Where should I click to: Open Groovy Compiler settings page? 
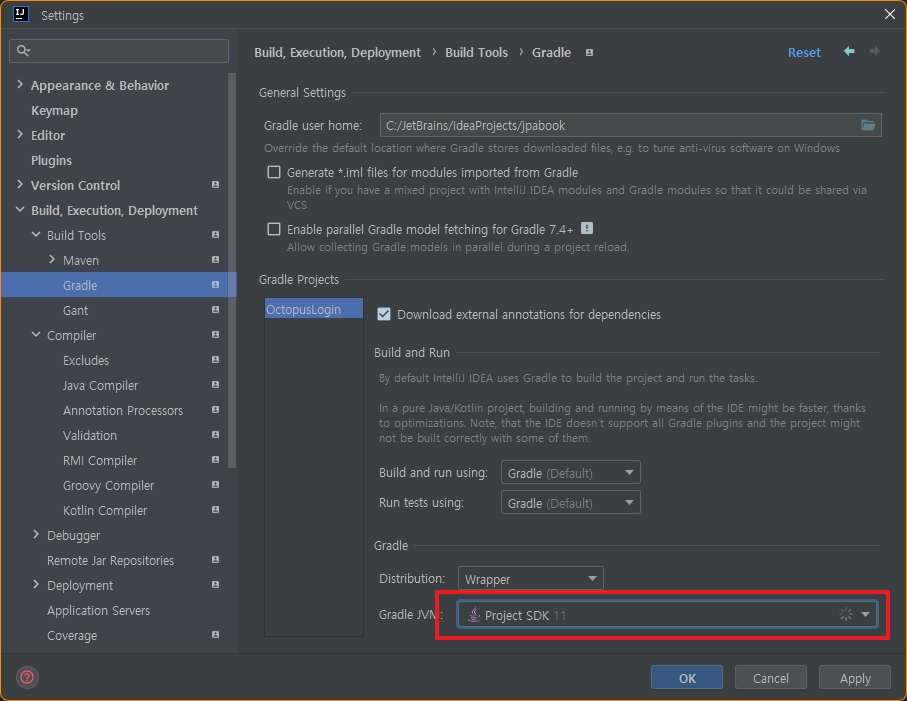click(108, 485)
